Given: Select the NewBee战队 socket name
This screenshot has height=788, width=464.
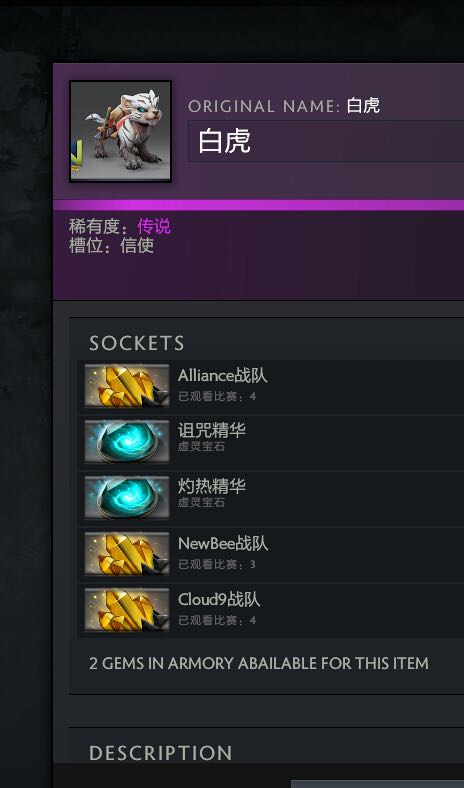Looking at the screenshot, I should coord(223,543).
